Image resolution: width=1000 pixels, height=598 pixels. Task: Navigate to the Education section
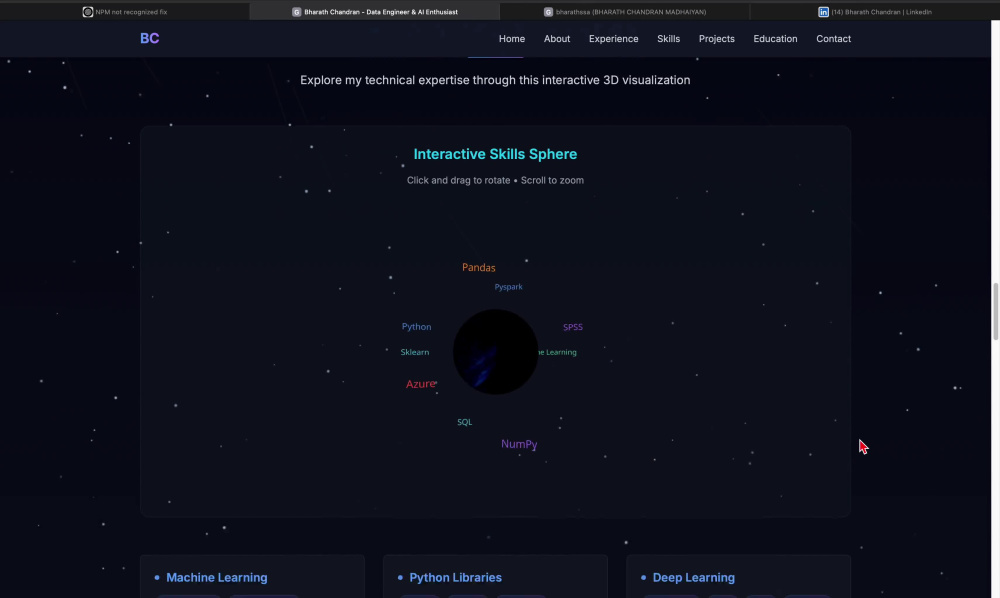775,39
